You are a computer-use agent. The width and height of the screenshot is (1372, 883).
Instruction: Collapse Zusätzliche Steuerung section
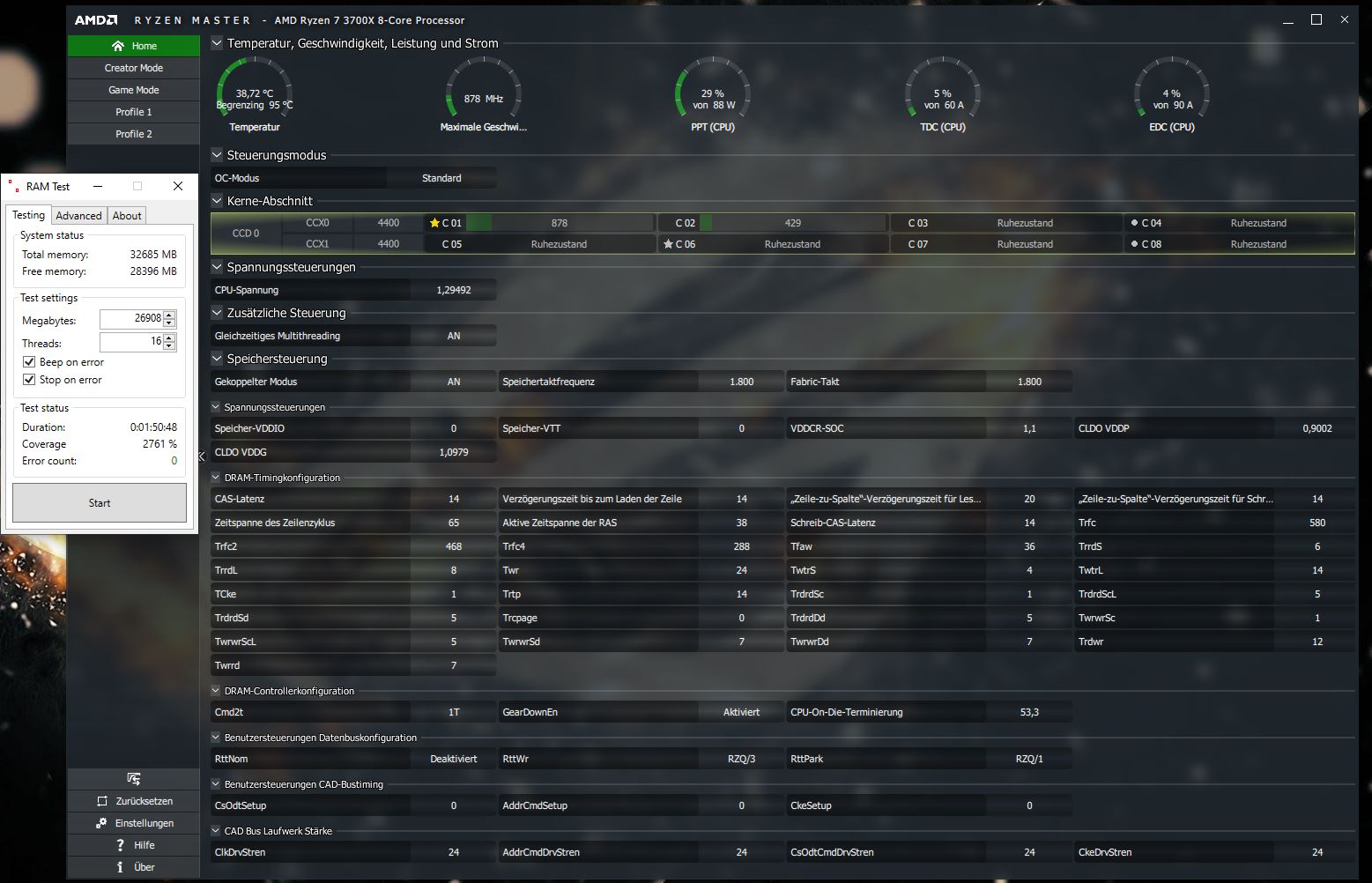[217, 313]
